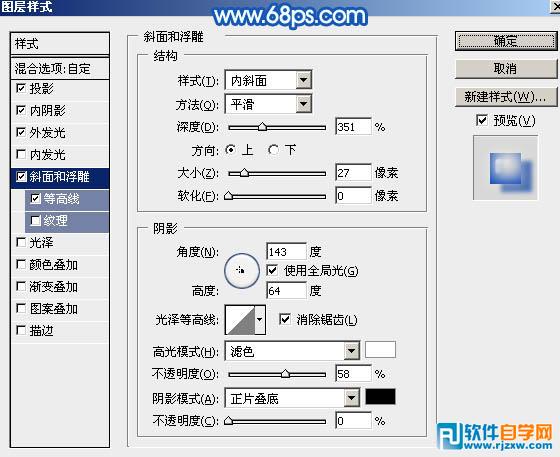560x457 pixels.
Task: Open the 内发光 inner glow settings row
Action: (60, 155)
